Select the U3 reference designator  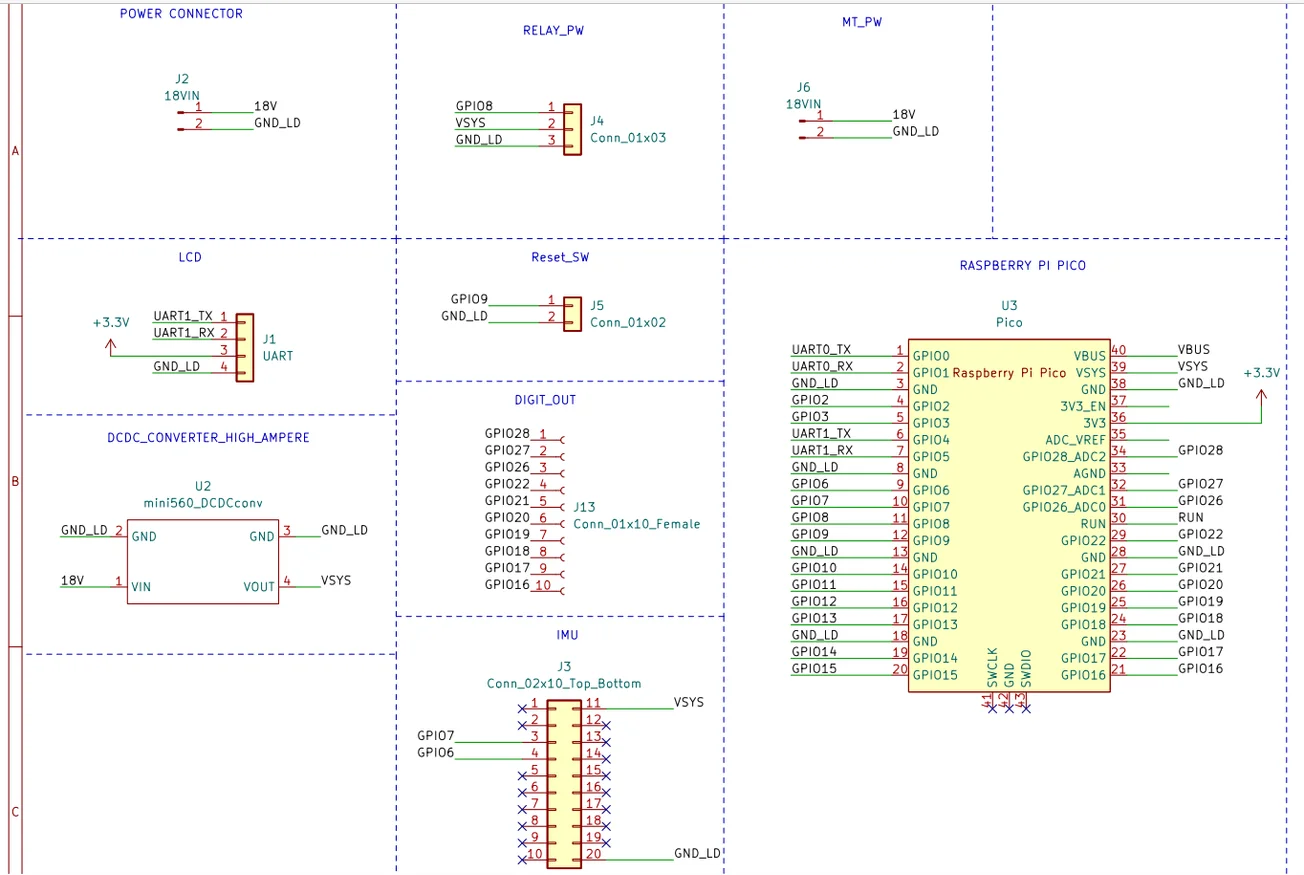[1009, 305]
